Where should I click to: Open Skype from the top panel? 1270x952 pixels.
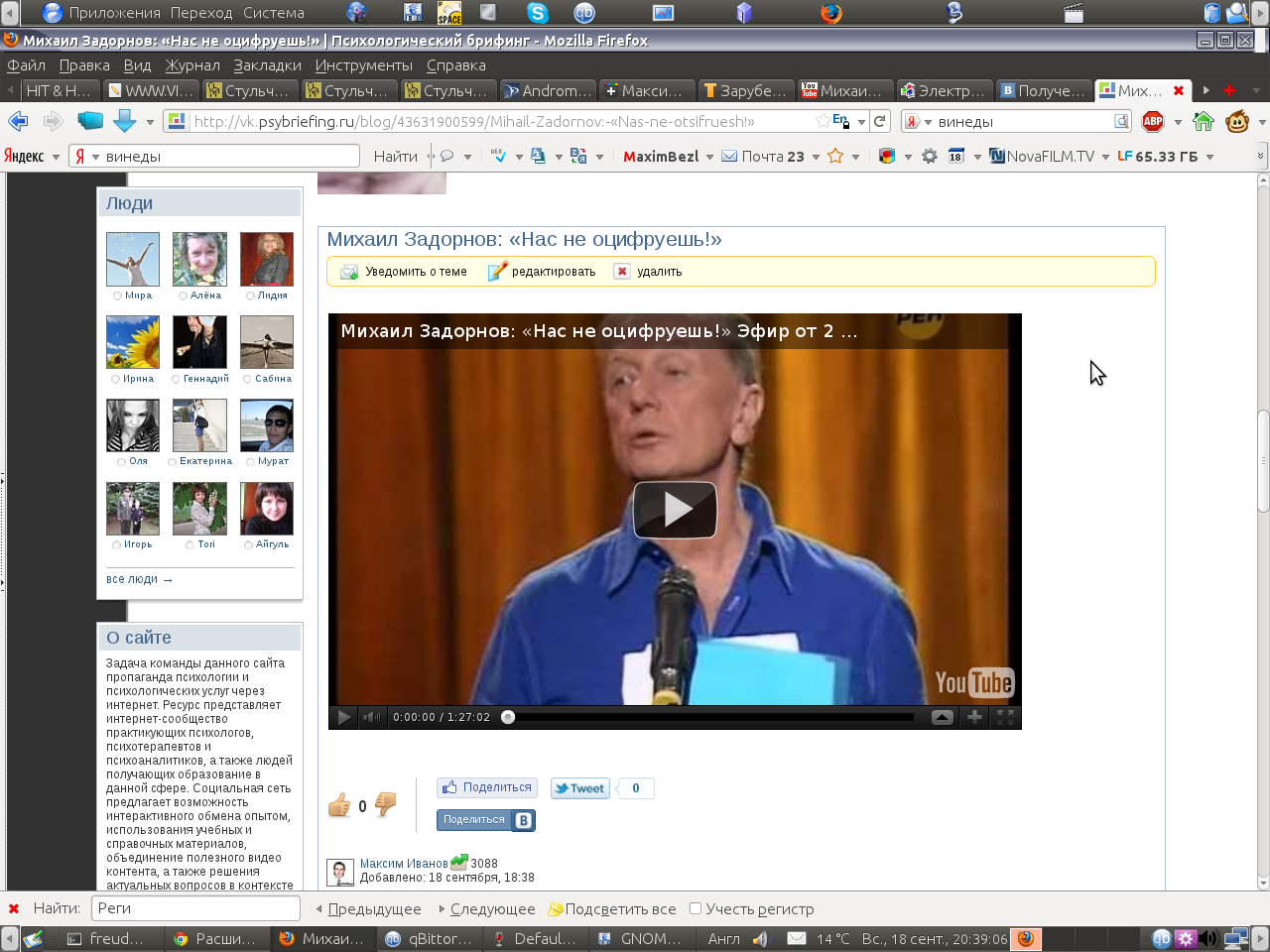(x=537, y=13)
